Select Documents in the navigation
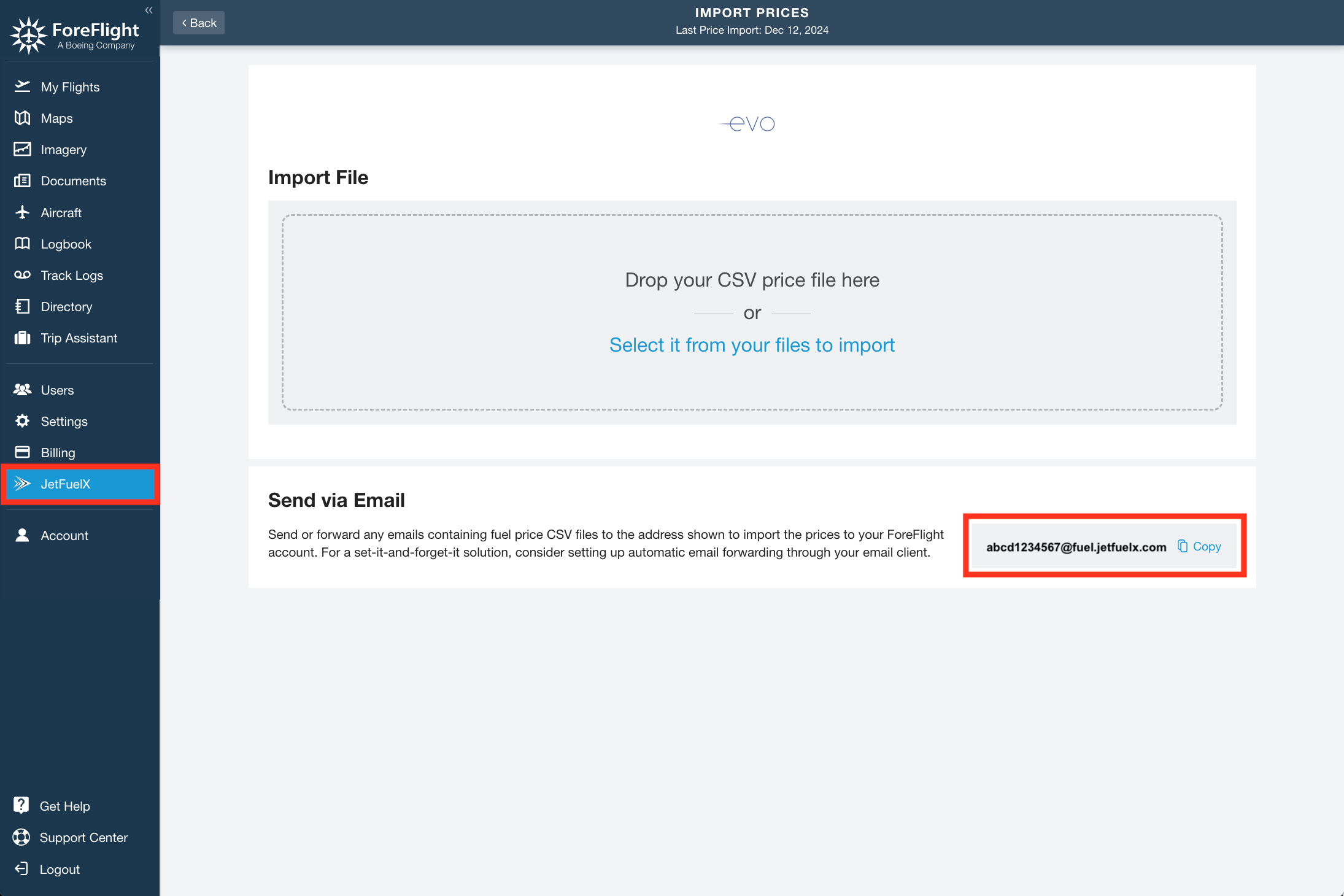The height and width of the screenshot is (896, 1344). pyautogui.click(x=80, y=180)
